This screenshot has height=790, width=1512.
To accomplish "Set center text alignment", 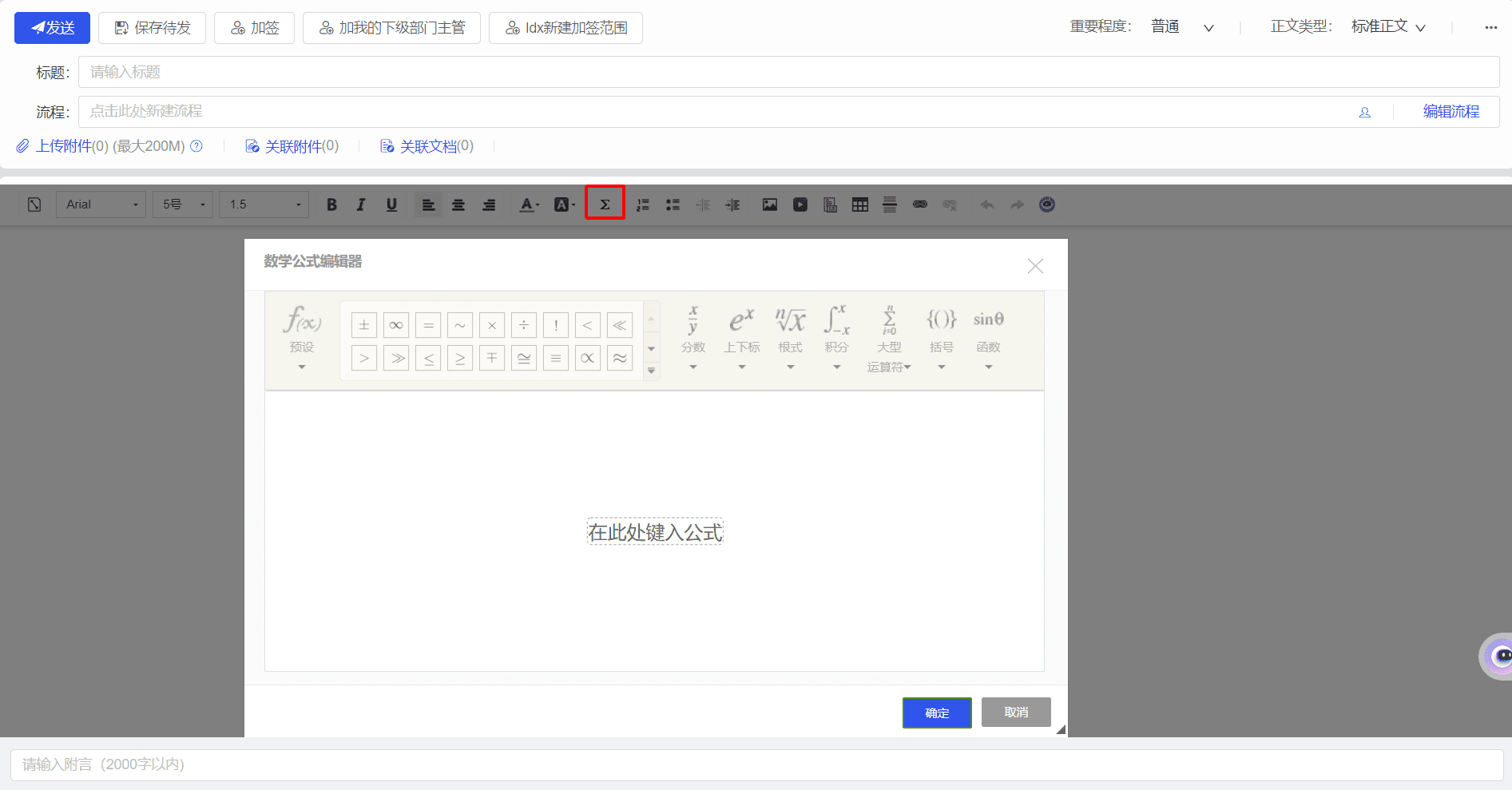I will pos(458,204).
